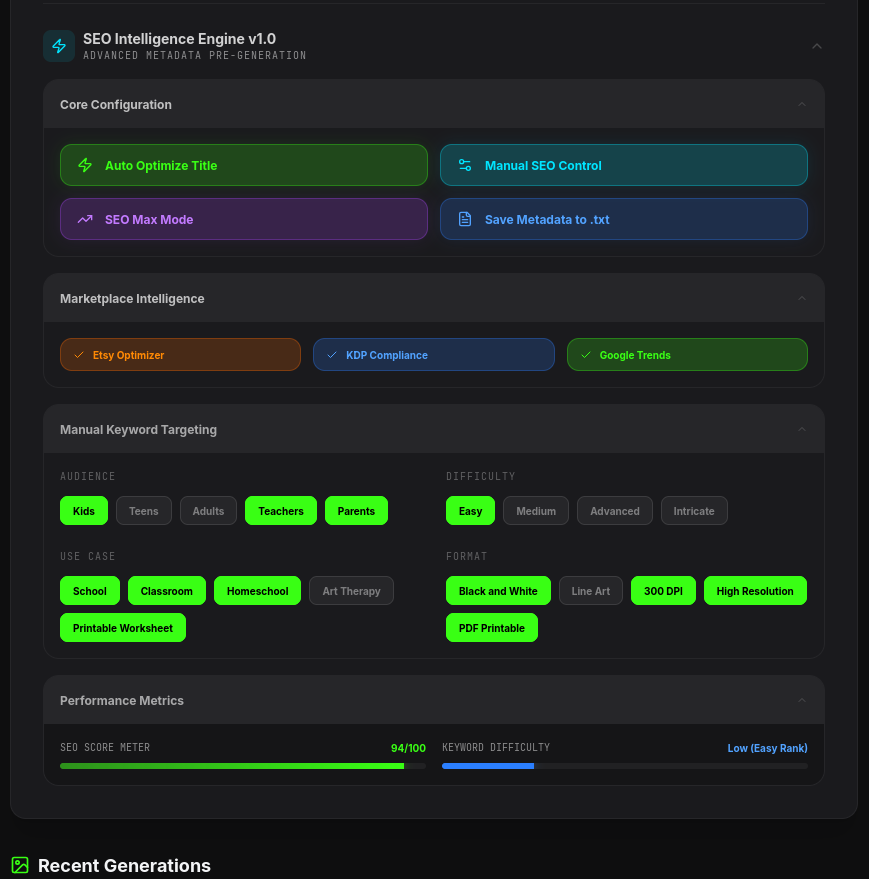Deselect the Black and White format tag

click(x=498, y=591)
